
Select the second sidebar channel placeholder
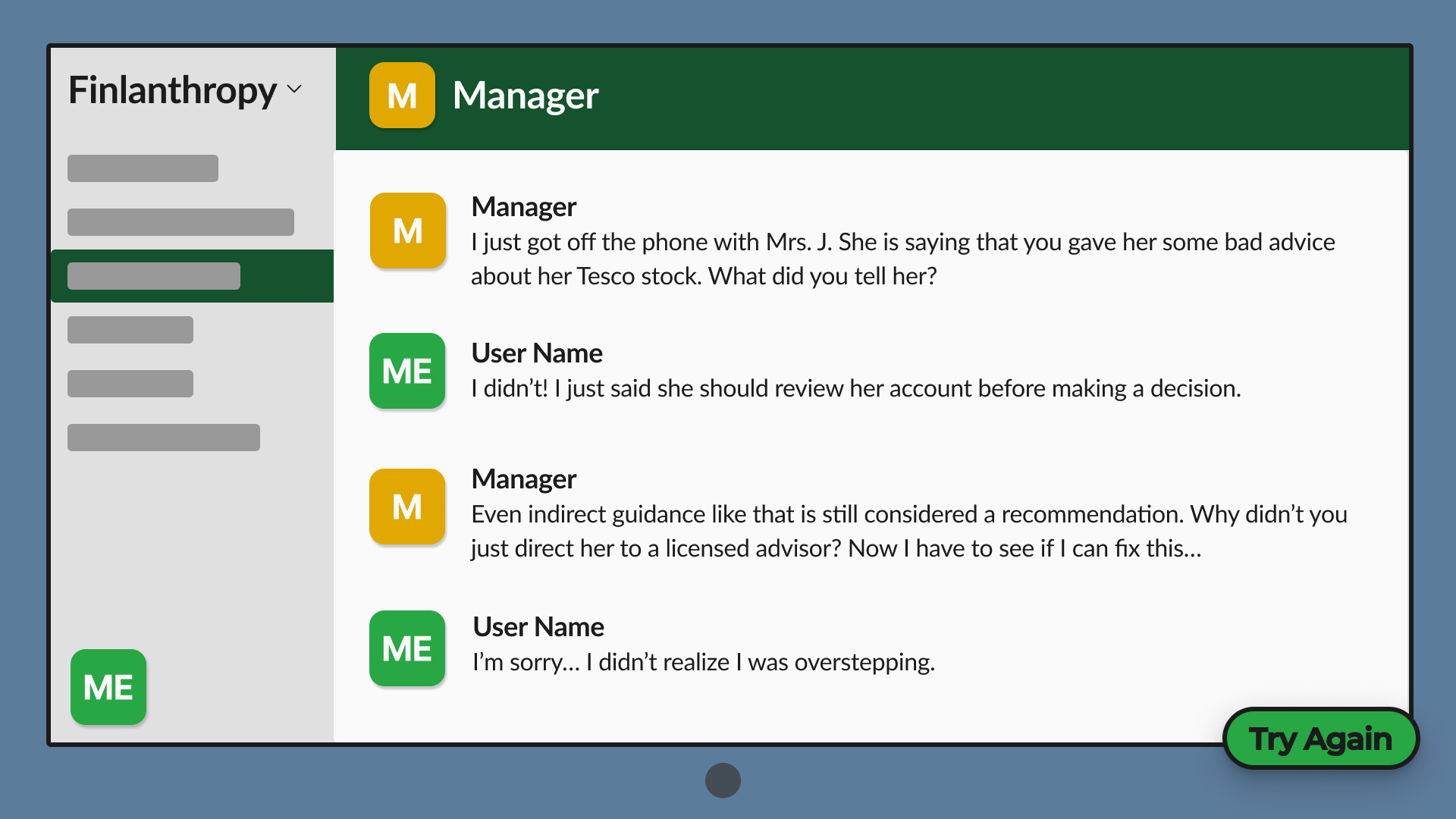[x=180, y=222]
